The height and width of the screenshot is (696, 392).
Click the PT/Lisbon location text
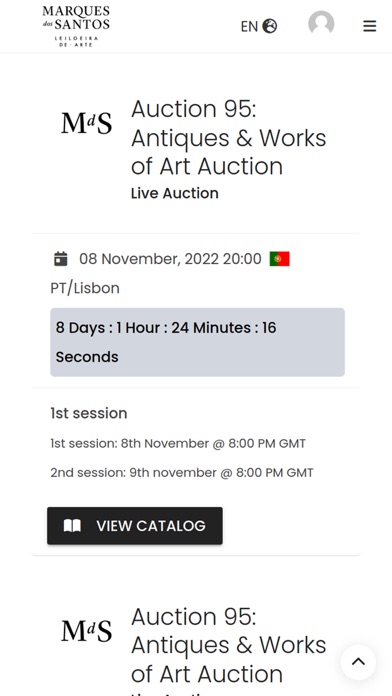click(x=85, y=288)
